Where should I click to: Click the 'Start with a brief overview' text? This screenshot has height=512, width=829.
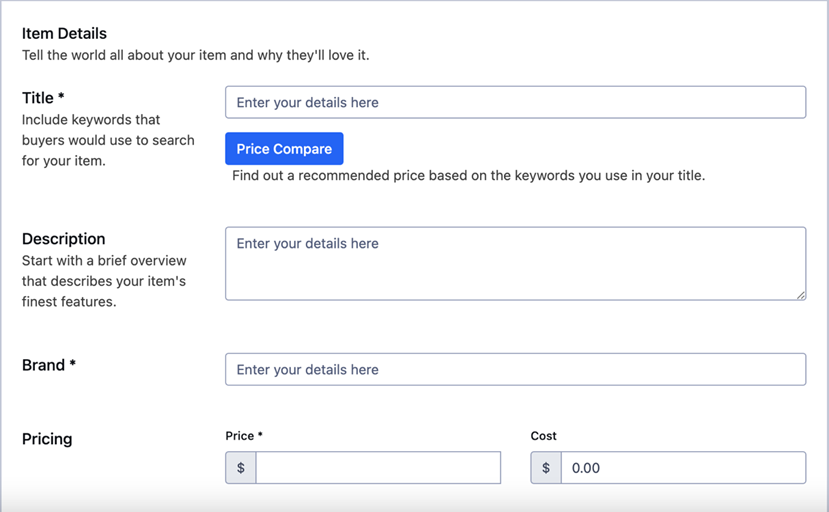104,281
